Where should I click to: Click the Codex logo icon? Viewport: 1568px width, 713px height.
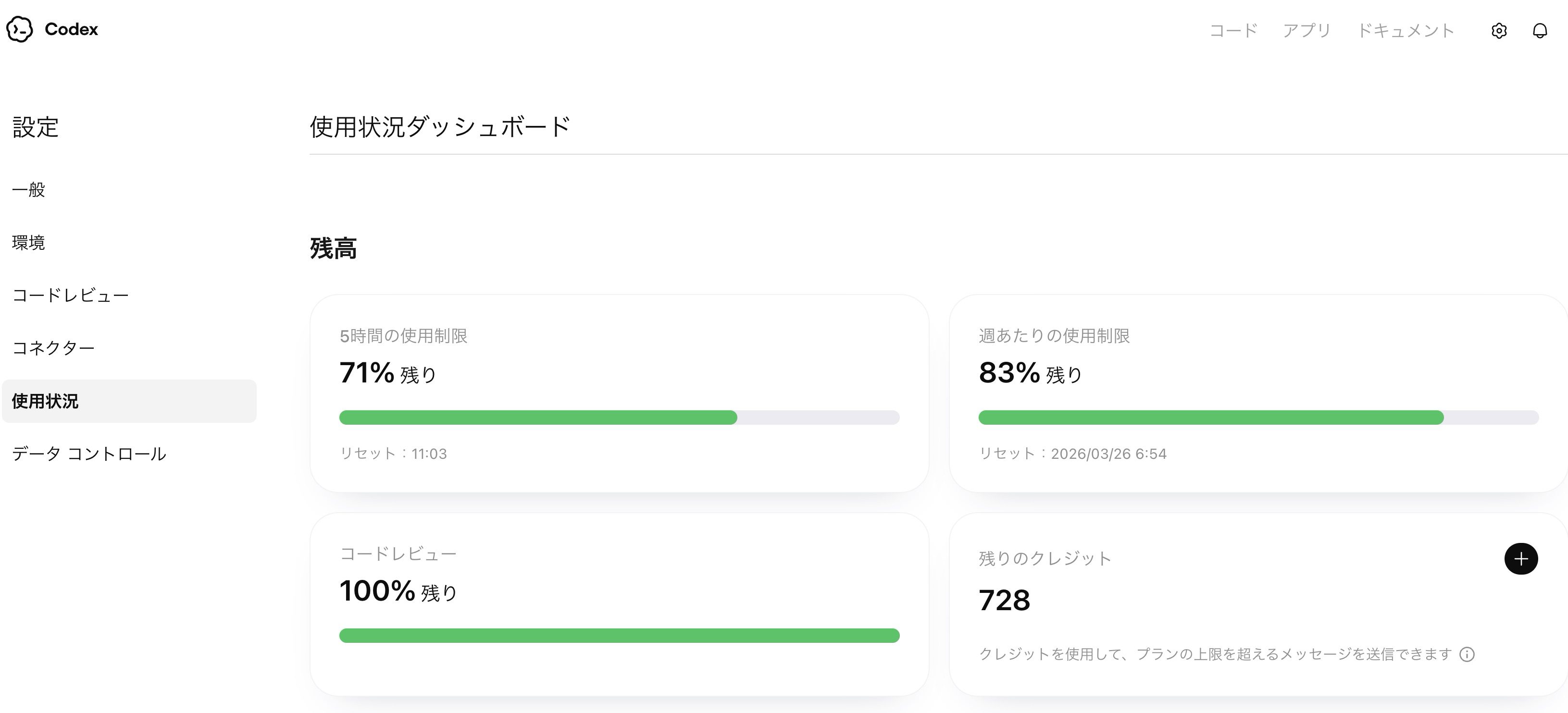(20, 29)
